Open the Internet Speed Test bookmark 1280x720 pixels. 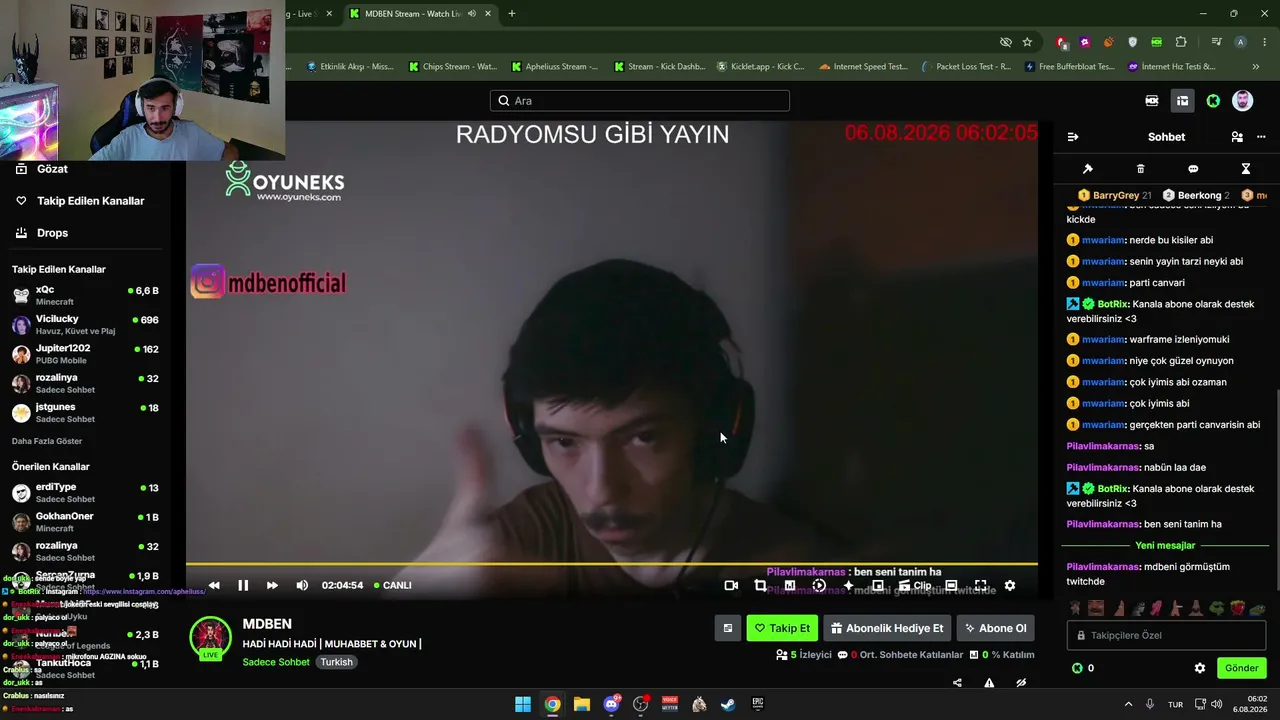tap(864, 67)
